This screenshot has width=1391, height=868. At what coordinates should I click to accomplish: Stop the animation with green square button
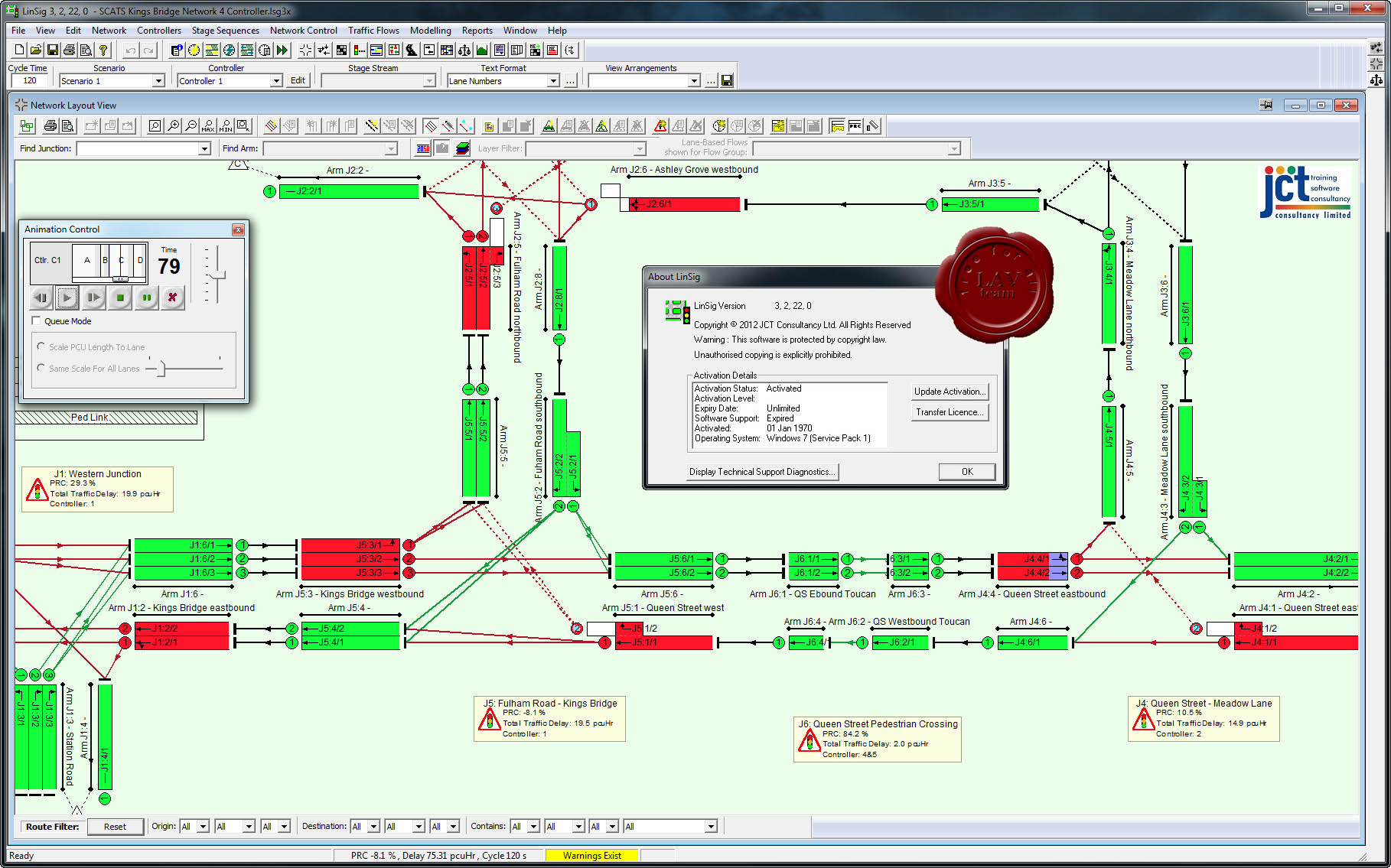point(120,297)
